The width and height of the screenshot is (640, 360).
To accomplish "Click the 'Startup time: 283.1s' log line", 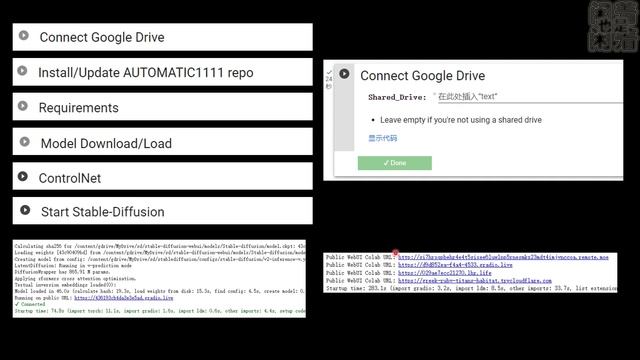I will 471,288.
